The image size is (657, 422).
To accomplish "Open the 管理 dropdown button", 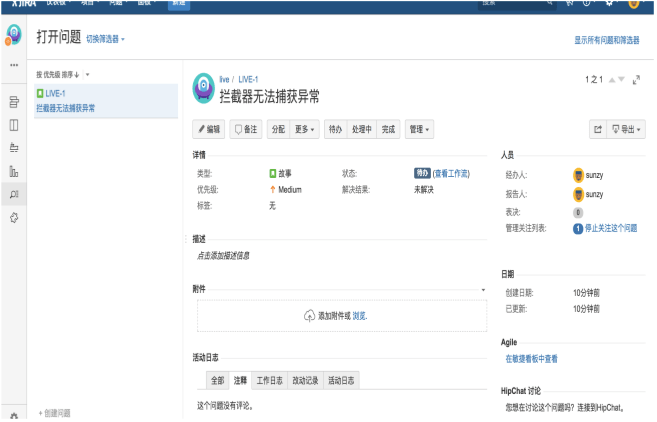I will pyautogui.click(x=419, y=129).
